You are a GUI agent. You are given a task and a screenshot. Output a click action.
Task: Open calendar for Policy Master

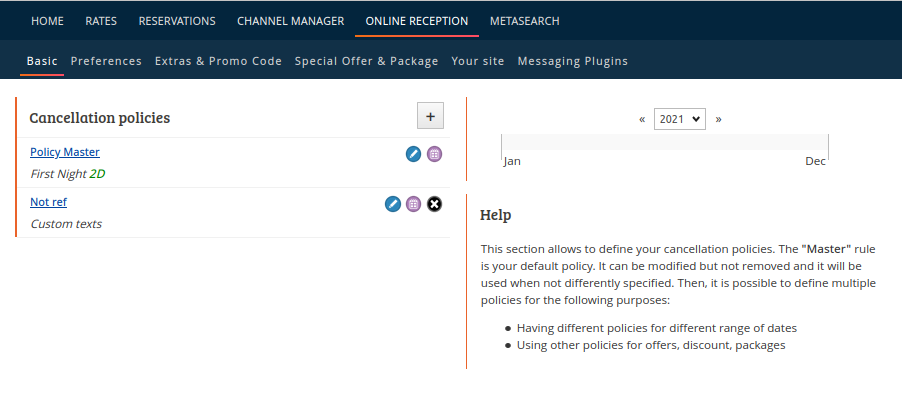[434, 154]
